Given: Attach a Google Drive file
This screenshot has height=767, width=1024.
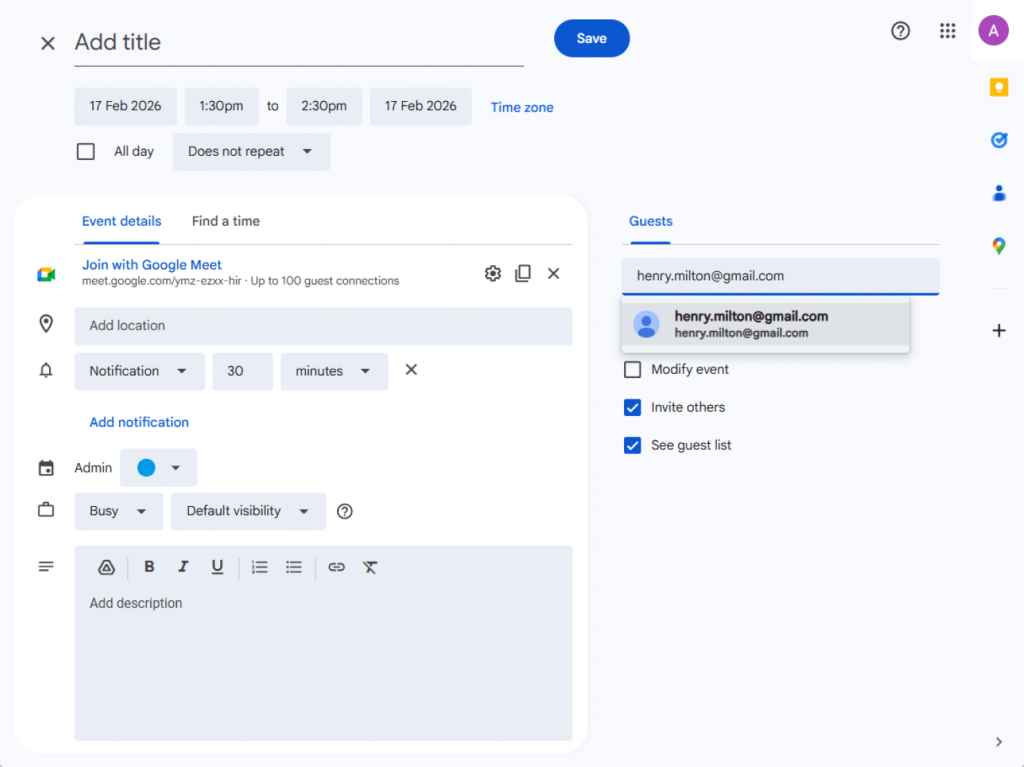Looking at the screenshot, I should 106,567.
